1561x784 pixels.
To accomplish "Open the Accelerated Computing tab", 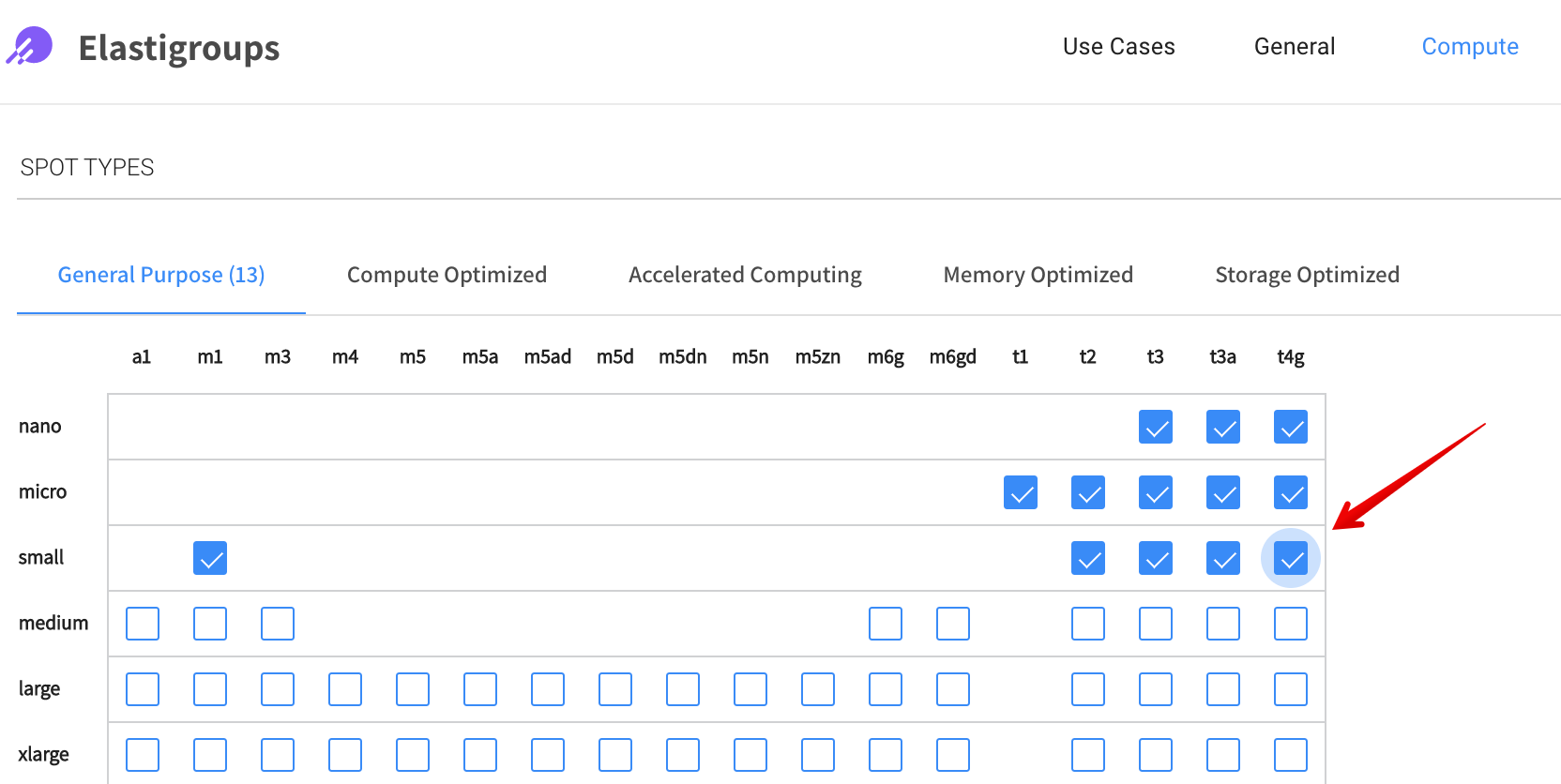I will point(745,275).
